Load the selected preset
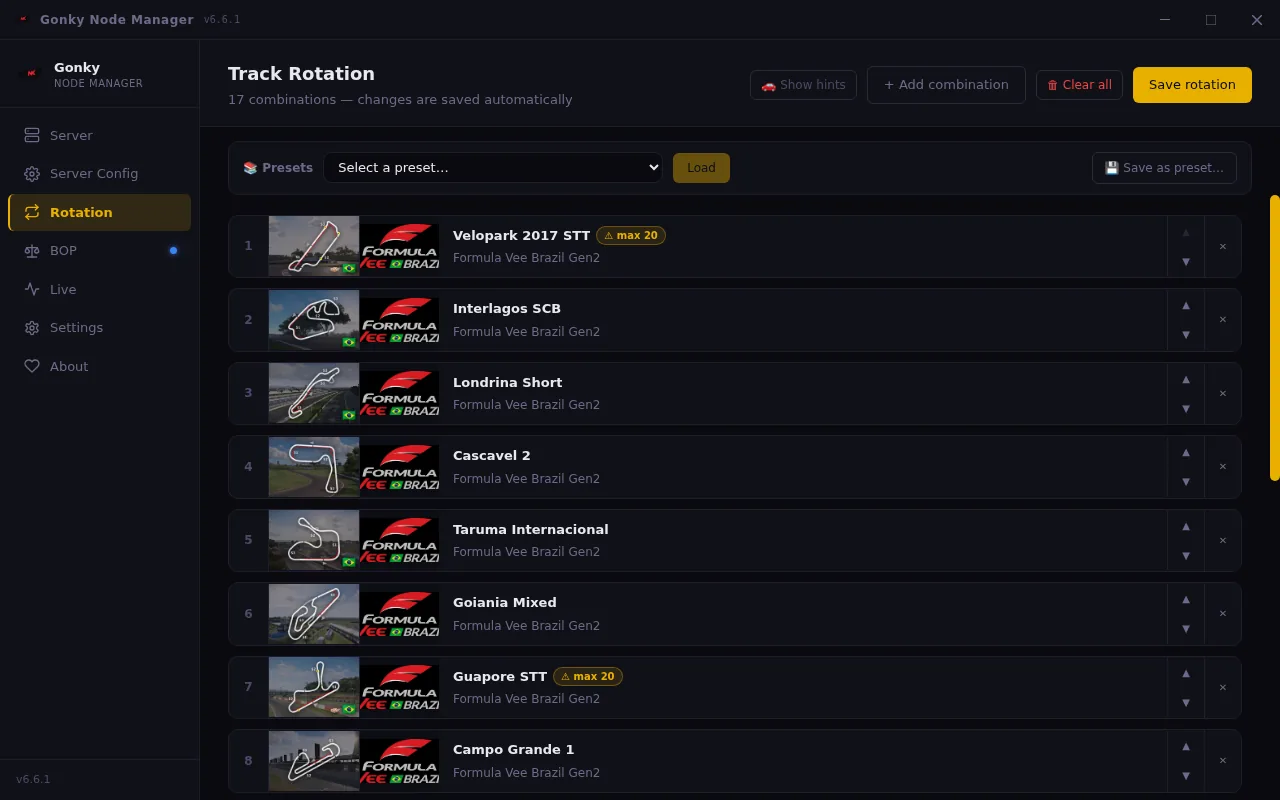1280x800 pixels. (x=701, y=168)
